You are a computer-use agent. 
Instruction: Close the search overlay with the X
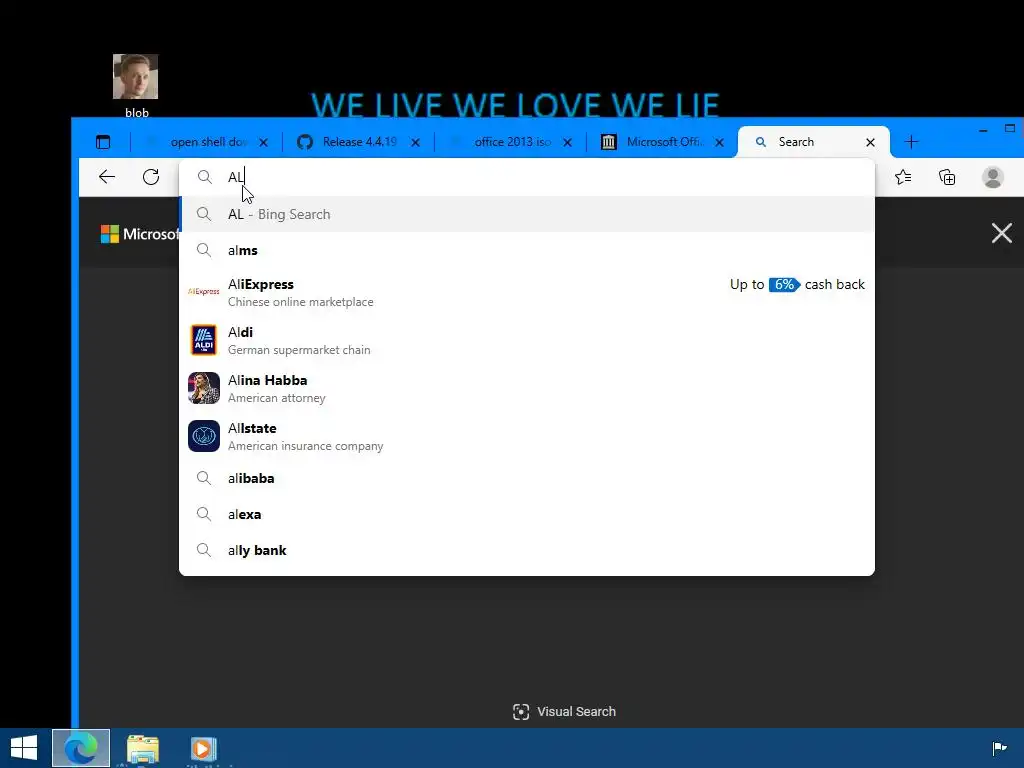[1002, 233]
